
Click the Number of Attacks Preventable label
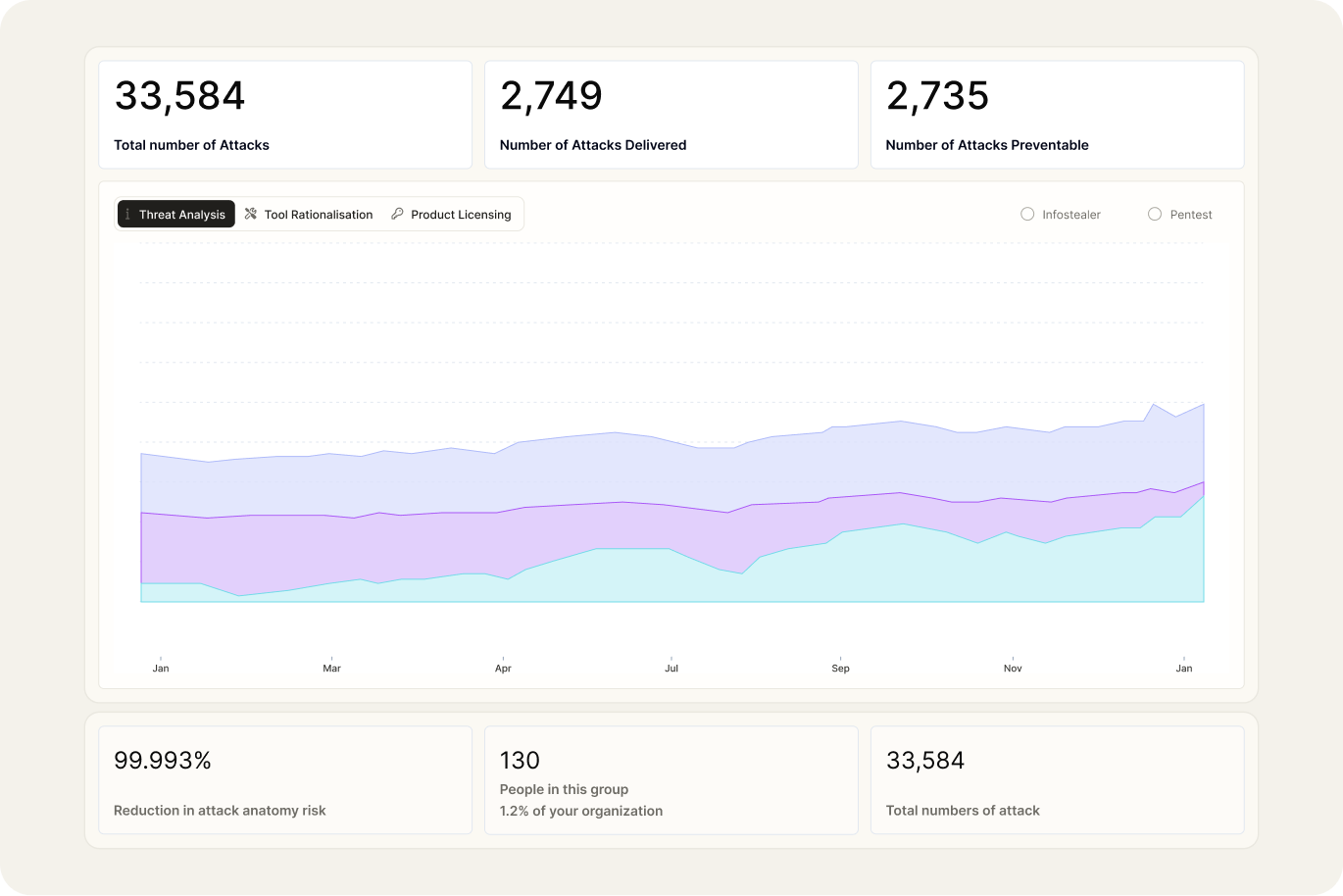tap(987, 145)
